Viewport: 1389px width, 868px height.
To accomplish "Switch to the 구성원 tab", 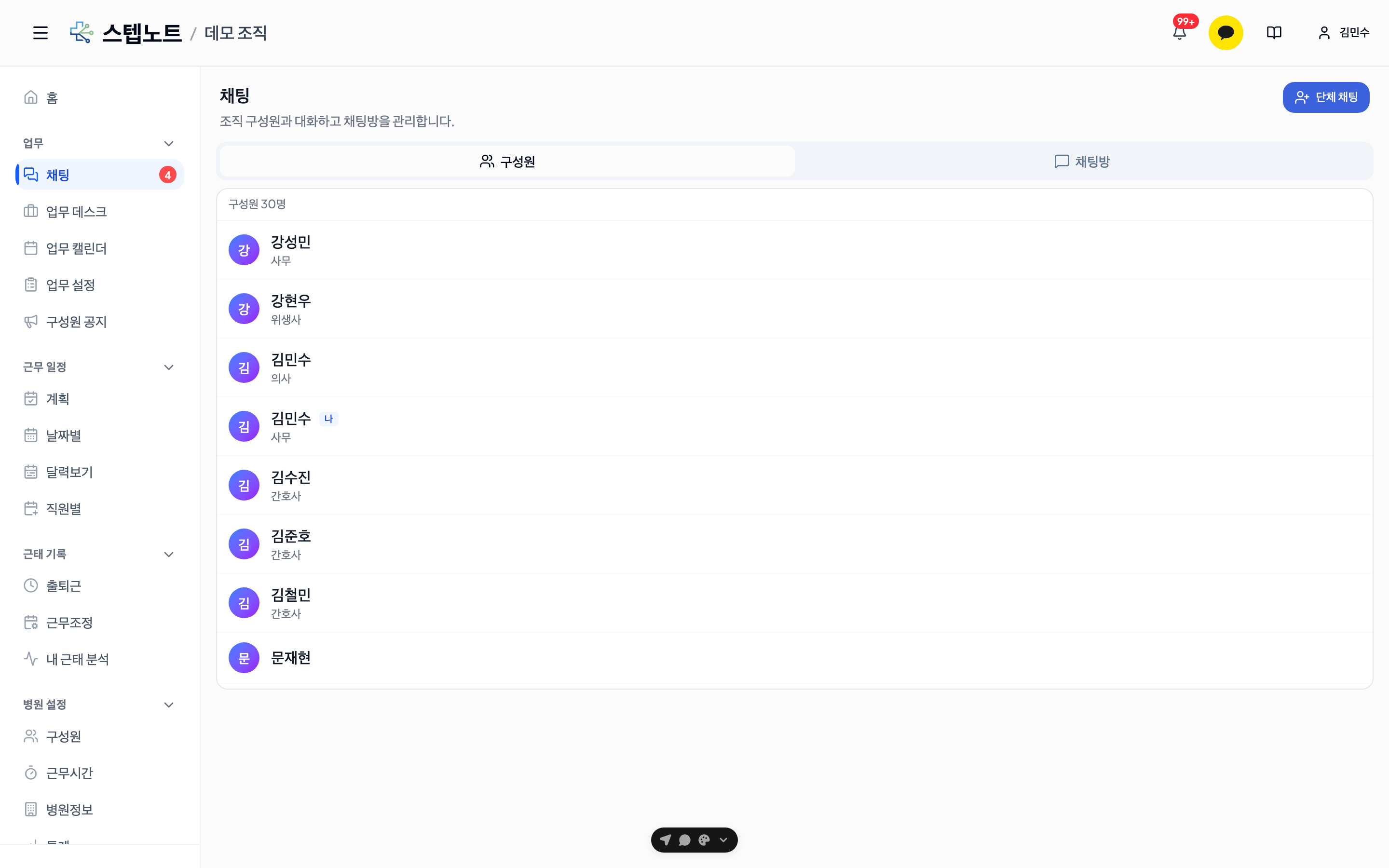I will (507, 162).
